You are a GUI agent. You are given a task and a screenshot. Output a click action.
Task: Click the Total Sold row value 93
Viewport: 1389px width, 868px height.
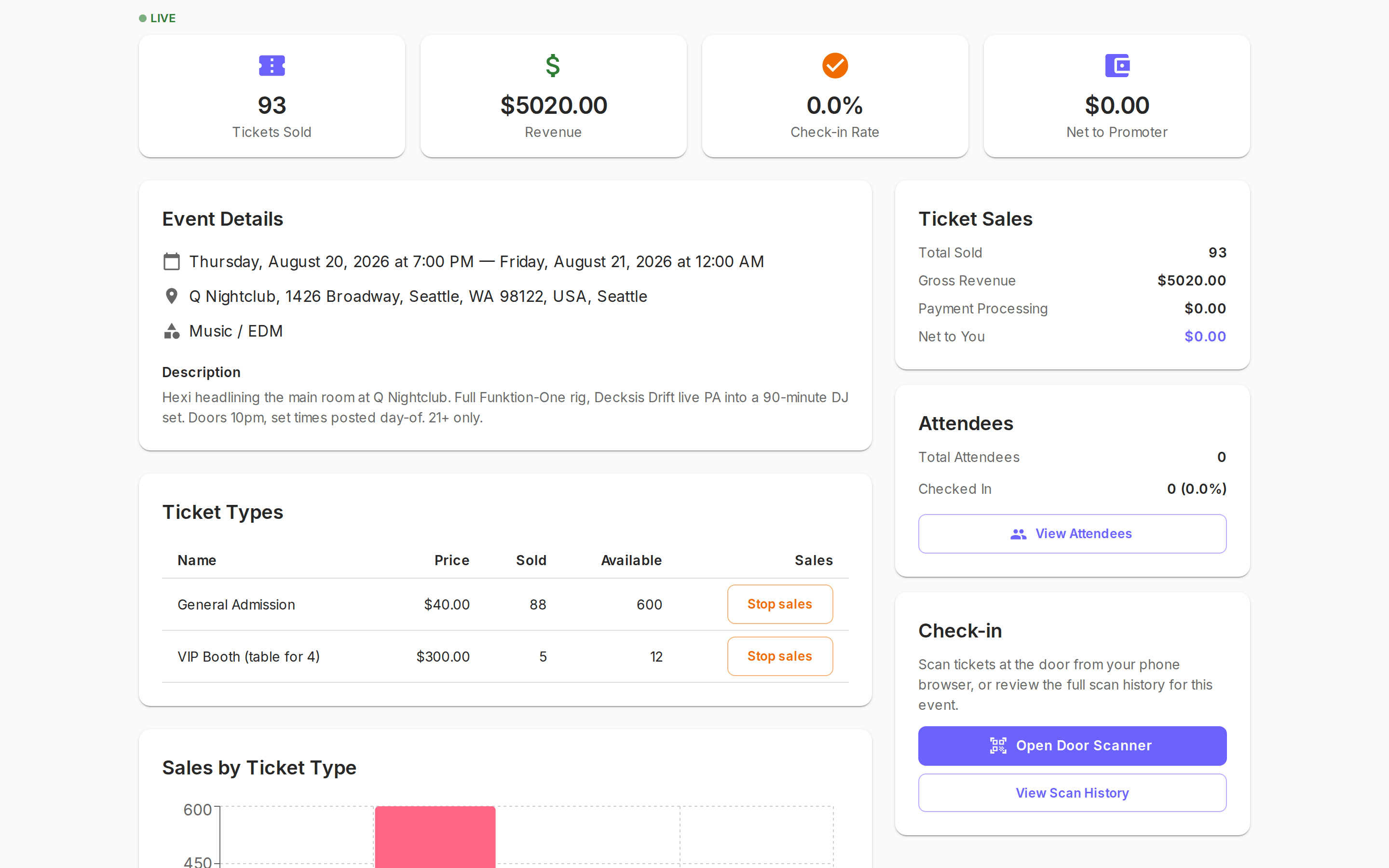coord(1217,253)
